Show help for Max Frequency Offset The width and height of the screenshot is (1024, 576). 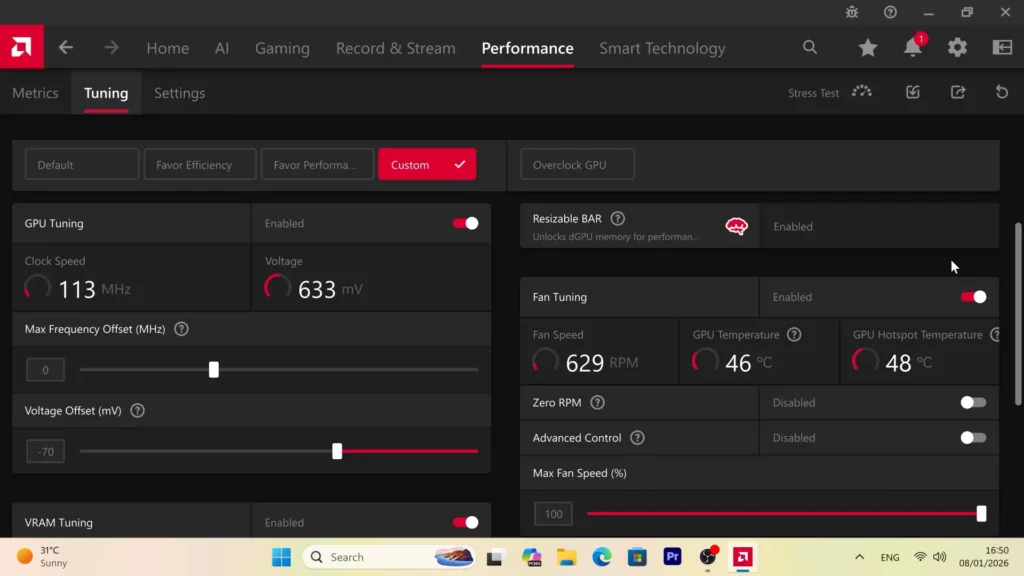click(182, 329)
